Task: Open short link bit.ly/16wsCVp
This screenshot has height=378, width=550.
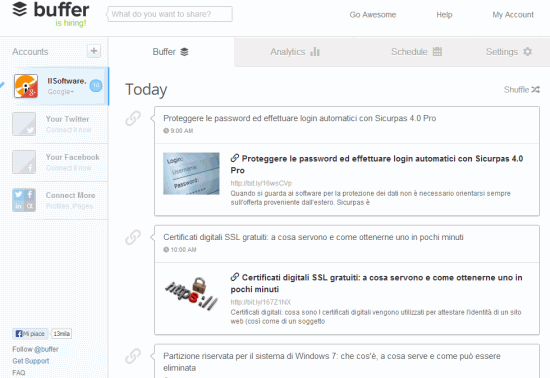Action: [x=261, y=183]
